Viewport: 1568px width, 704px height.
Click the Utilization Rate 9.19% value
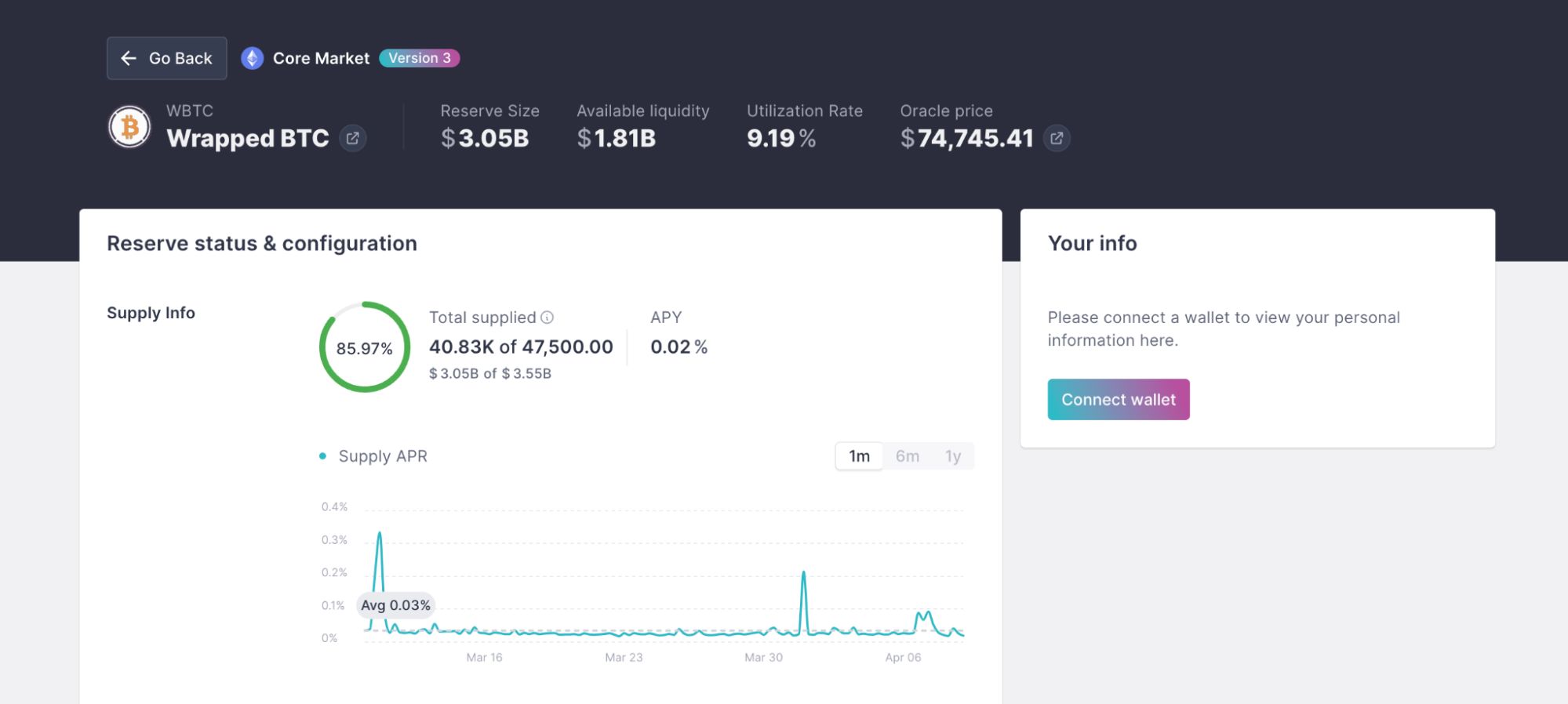[x=781, y=139]
